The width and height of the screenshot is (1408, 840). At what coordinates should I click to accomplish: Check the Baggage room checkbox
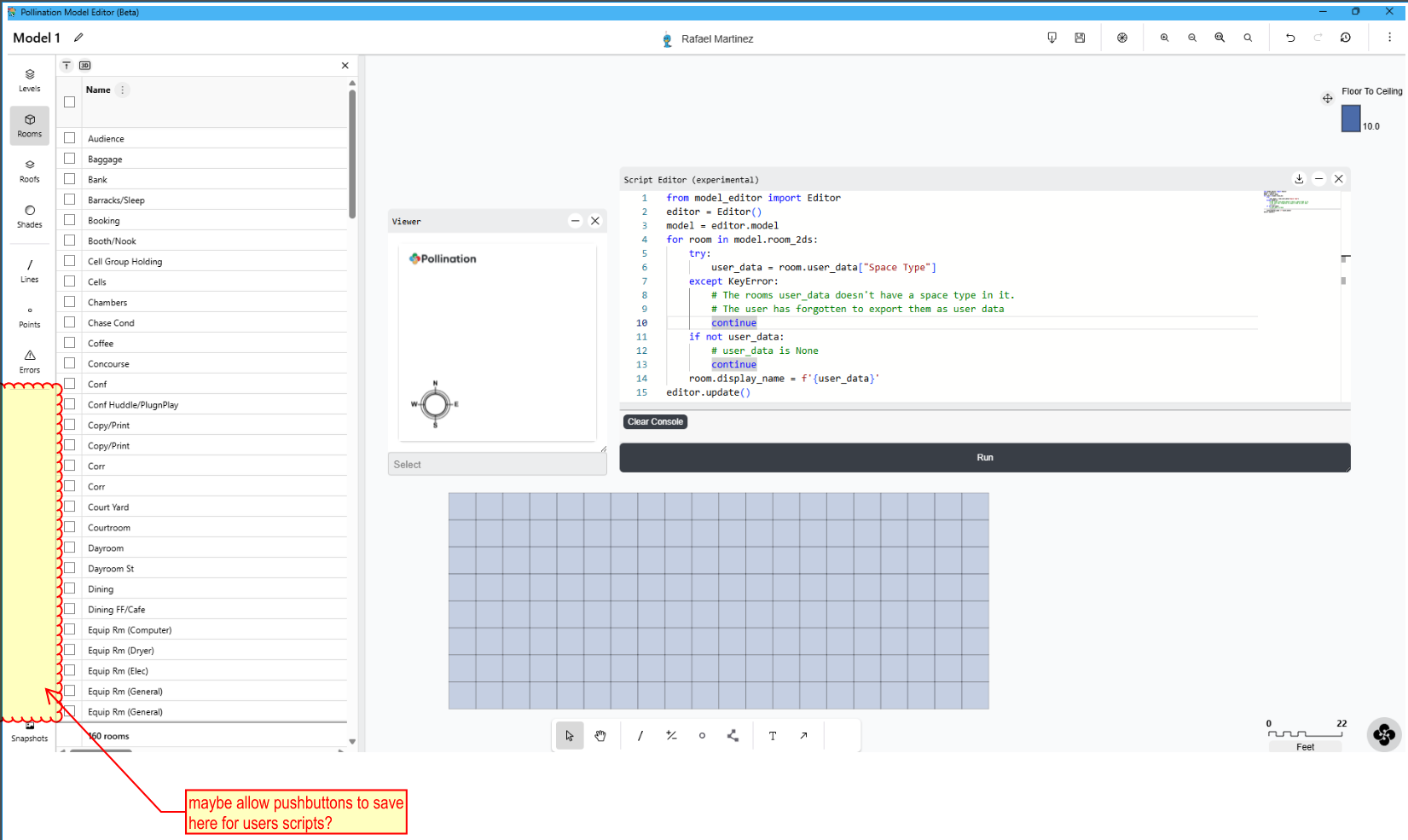click(x=70, y=159)
